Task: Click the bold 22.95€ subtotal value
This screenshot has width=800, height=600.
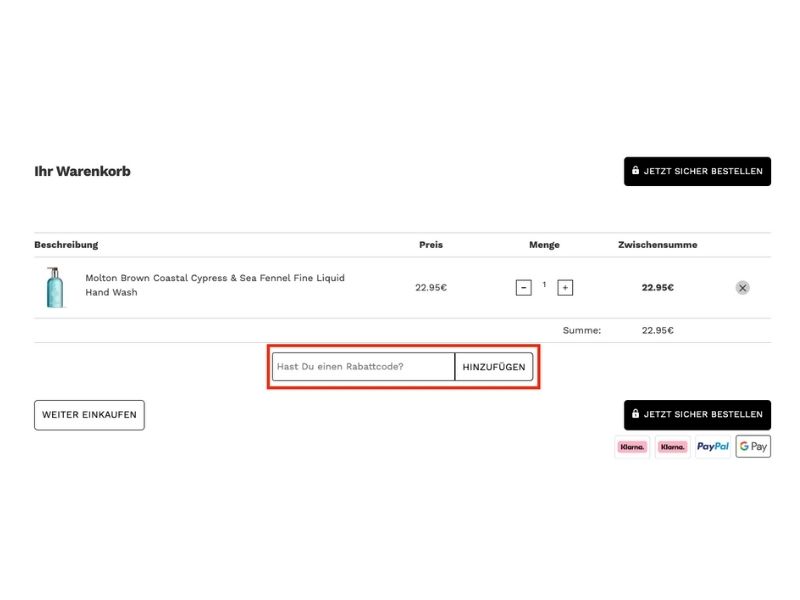Action: point(657,288)
